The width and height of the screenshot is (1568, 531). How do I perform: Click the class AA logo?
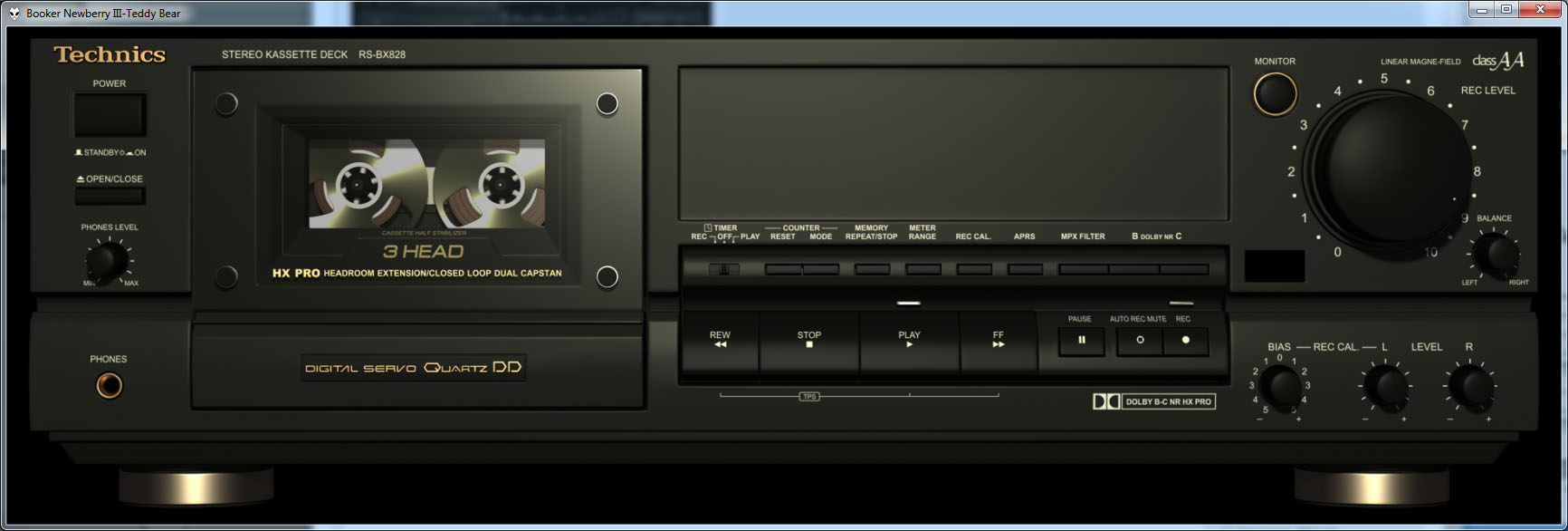pyautogui.click(x=1498, y=61)
